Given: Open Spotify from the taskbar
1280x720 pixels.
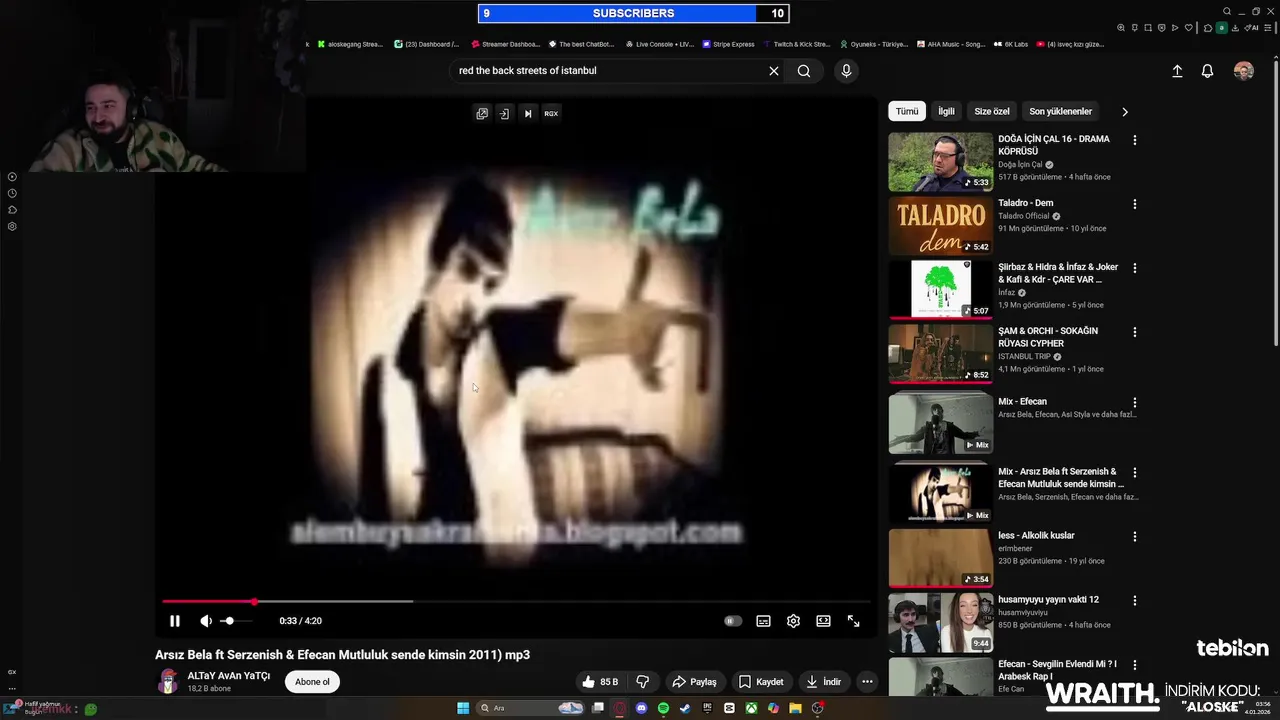Looking at the screenshot, I should (x=664, y=708).
